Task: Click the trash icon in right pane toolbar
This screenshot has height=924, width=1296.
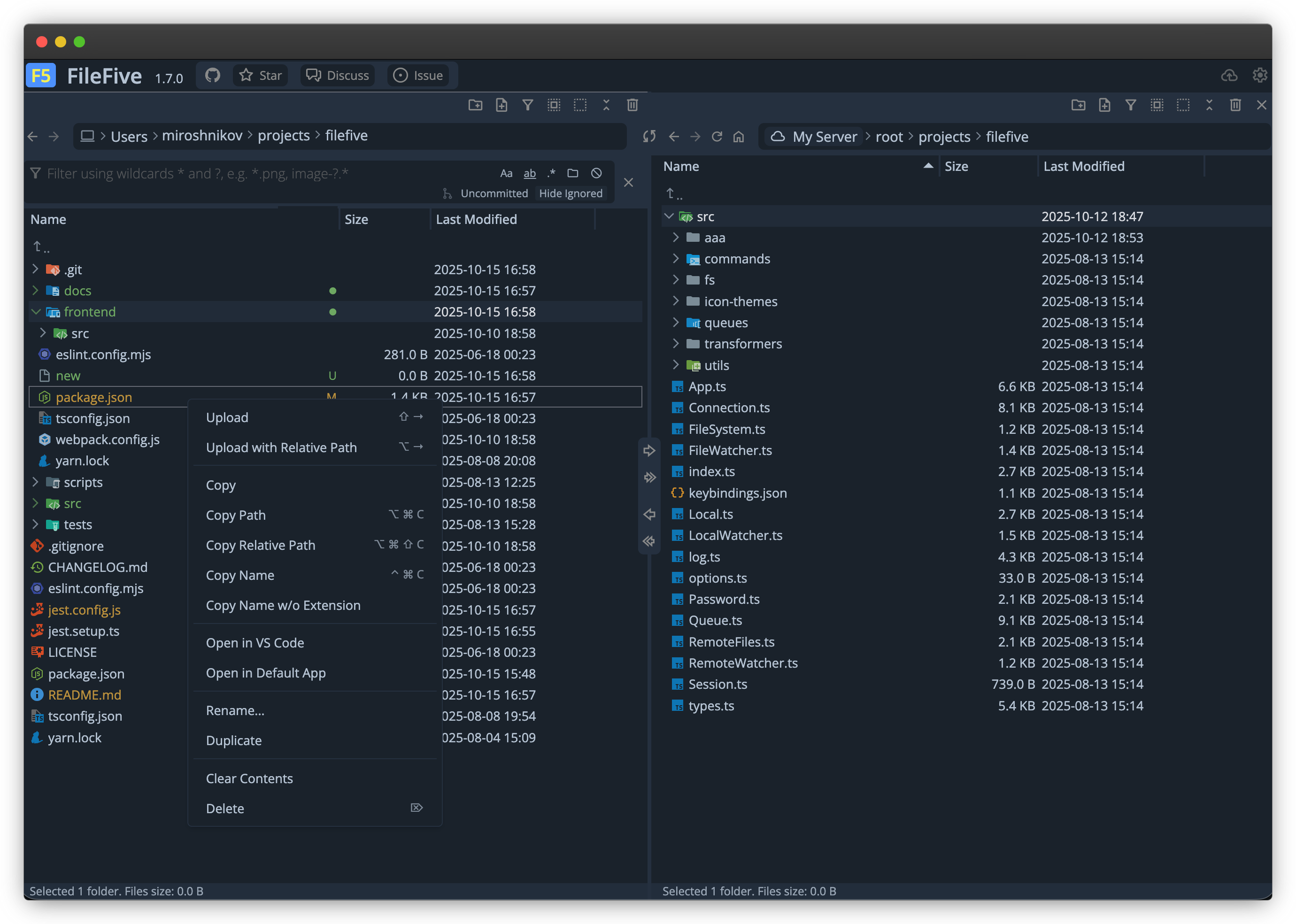Action: 1235,105
